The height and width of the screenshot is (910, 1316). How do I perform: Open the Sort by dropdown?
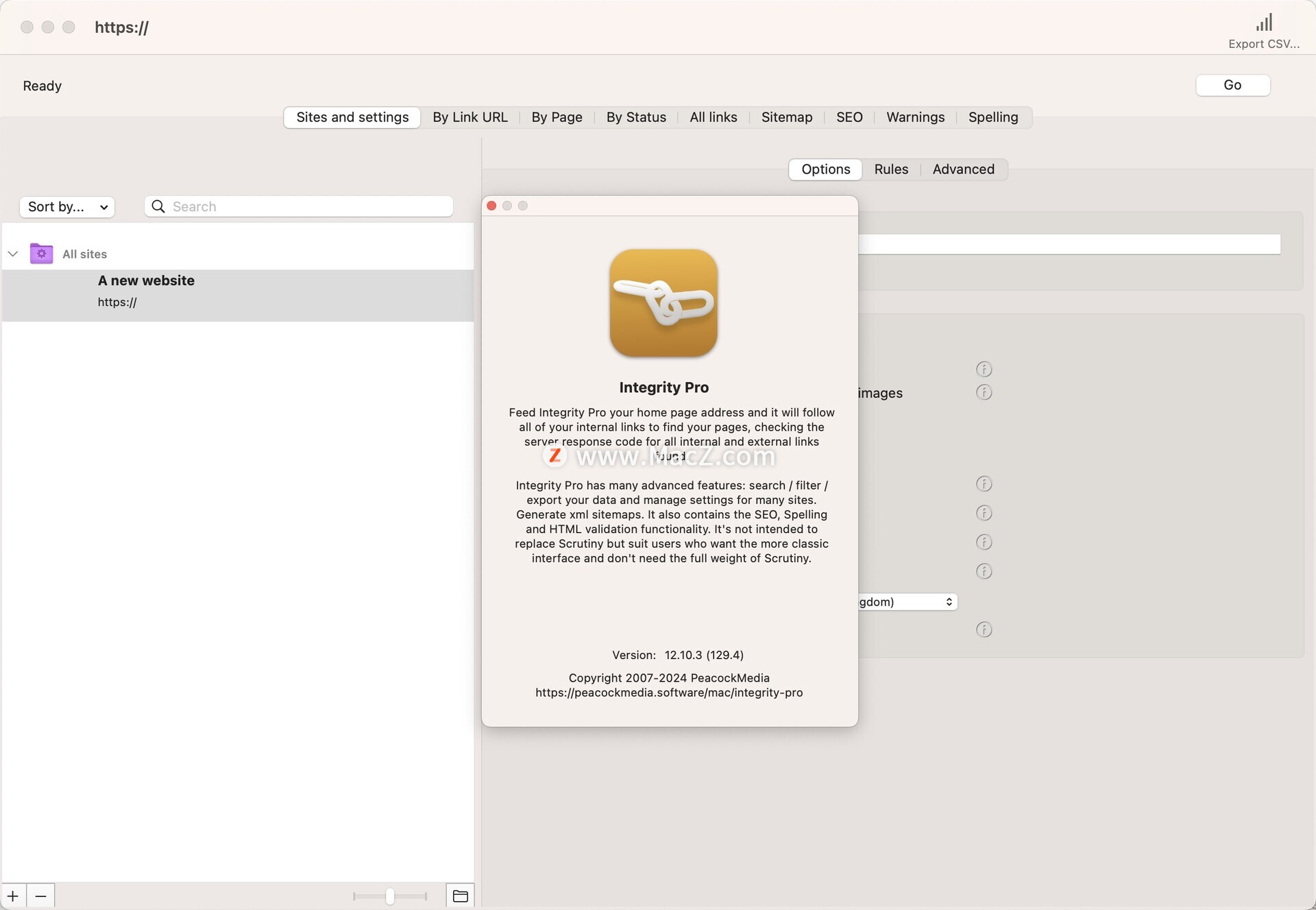tap(67, 206)
